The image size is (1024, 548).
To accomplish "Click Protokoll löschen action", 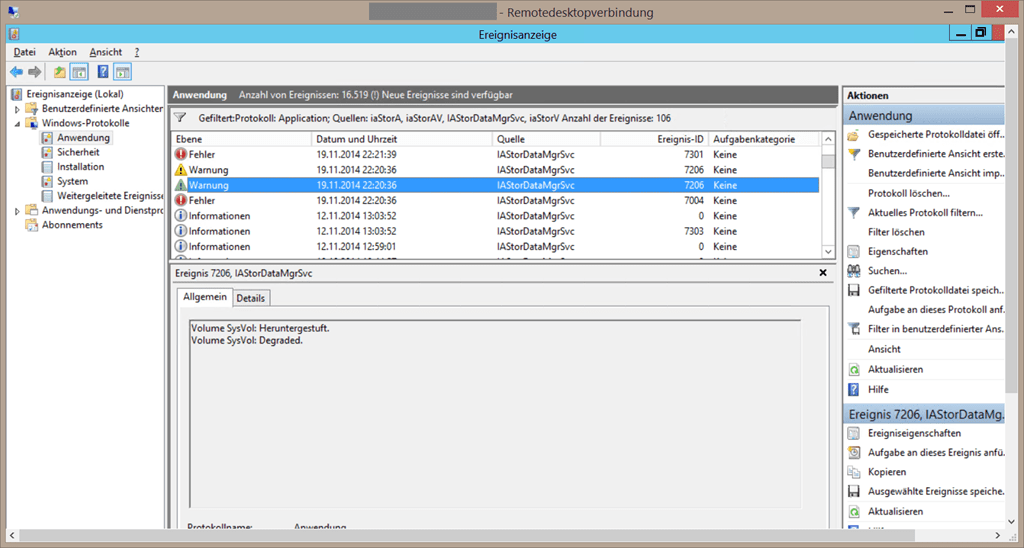I will (x=908, y=193).
